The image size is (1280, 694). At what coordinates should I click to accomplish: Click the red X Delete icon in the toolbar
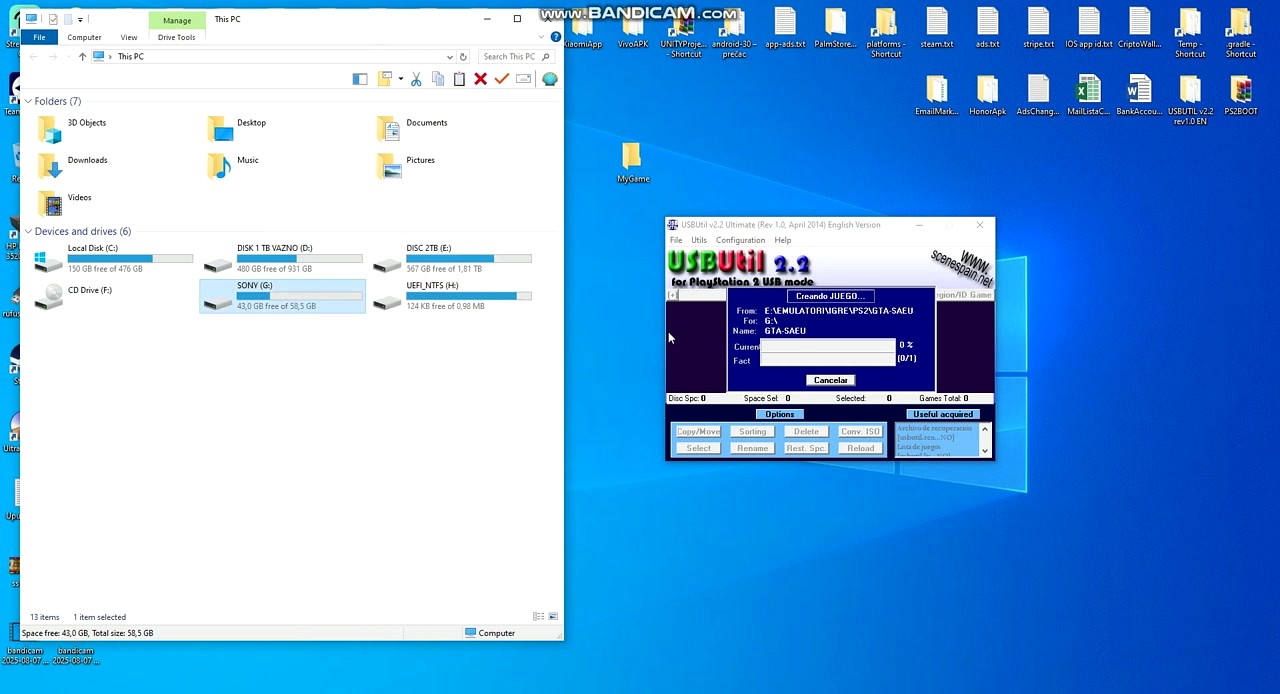pos(480,79)
